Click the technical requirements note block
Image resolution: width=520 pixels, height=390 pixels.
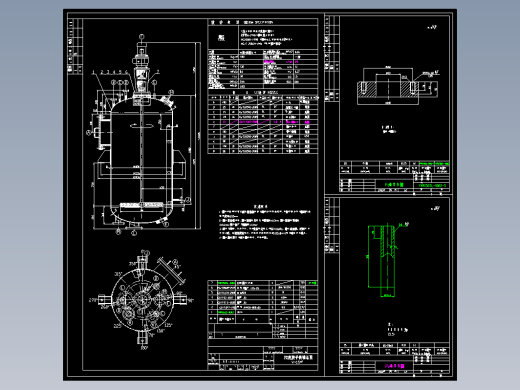[264, 222]
